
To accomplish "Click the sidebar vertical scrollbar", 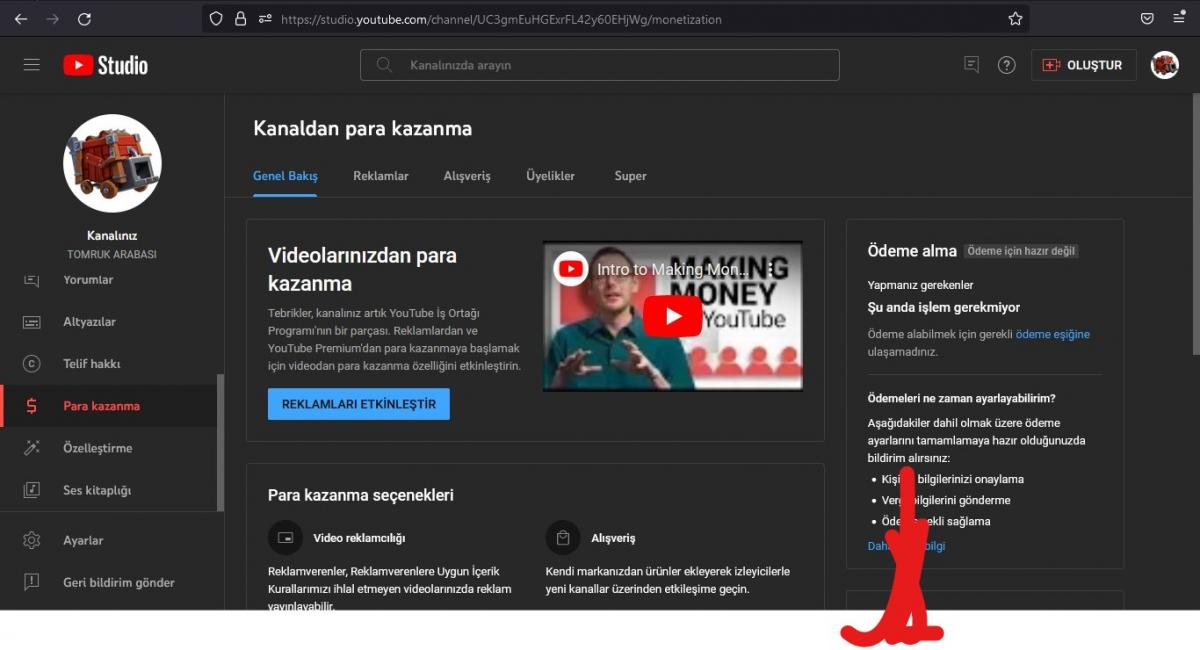I will coord(220,443).
